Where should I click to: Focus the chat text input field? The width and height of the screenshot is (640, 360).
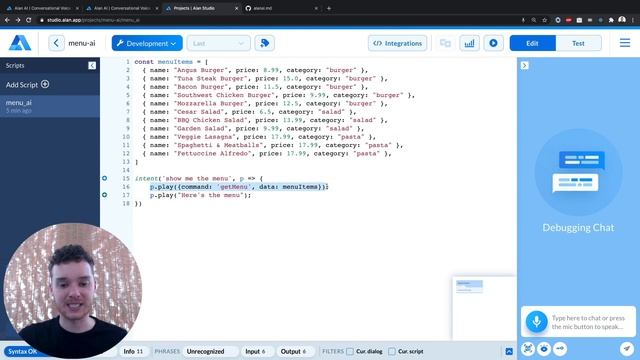tap(589, 322)
